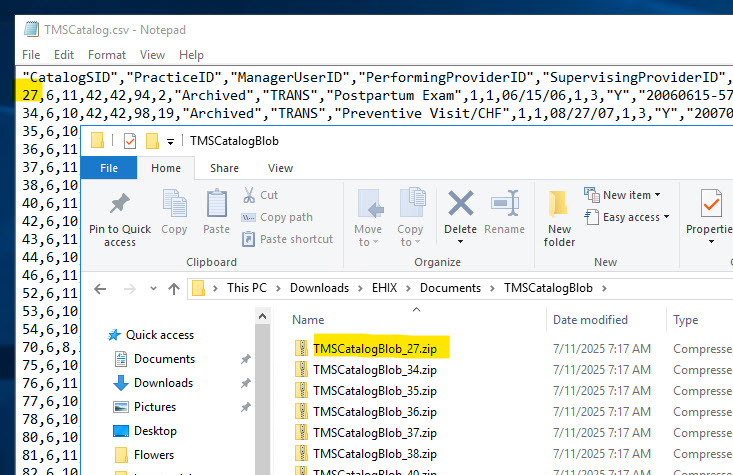Select Quick access in navigation pane
This screenshot has height=475, width=733.
pyautogui.click(x=151, y=335)
